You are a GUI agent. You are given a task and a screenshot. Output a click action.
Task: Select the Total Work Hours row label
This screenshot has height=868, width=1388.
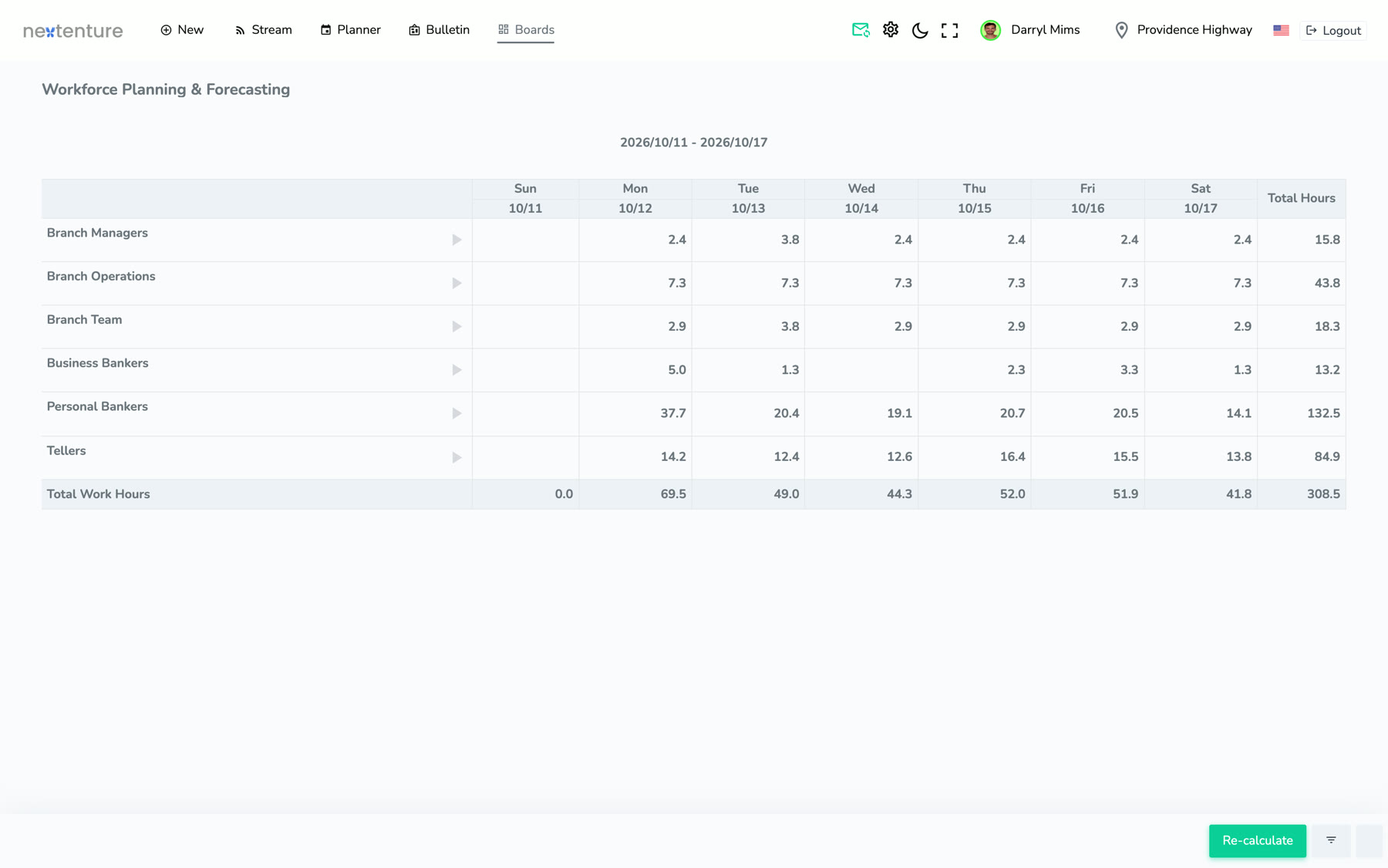(99, 494)
